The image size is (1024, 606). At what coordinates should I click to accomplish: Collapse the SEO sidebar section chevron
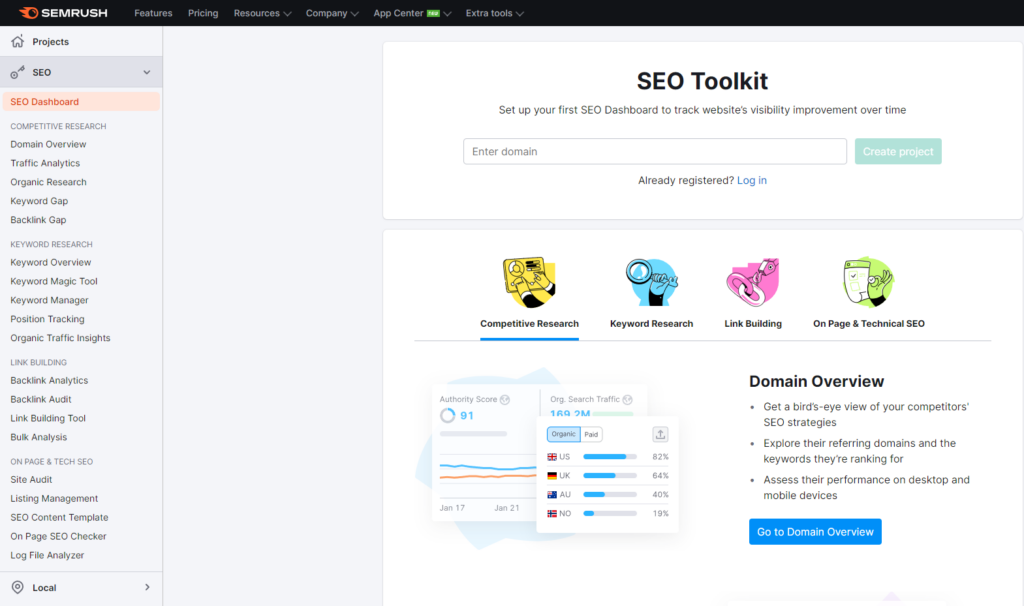(x=147, y=72)
